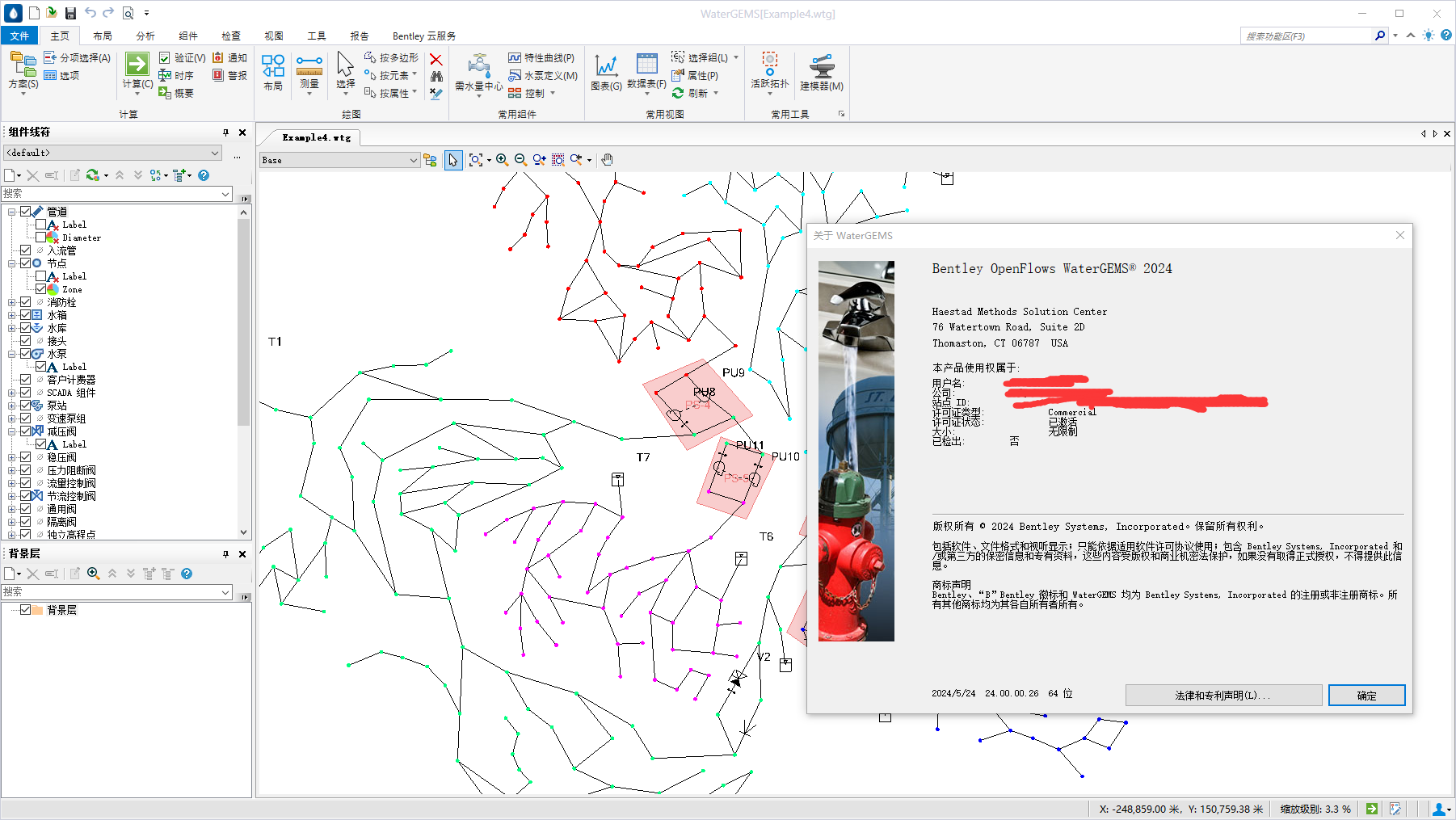Image resolution: width=1456 pixels, height=820 pixels.
Task: Click the 搜索 field in 组件线符 panel
Action: [x=117, y=194]
